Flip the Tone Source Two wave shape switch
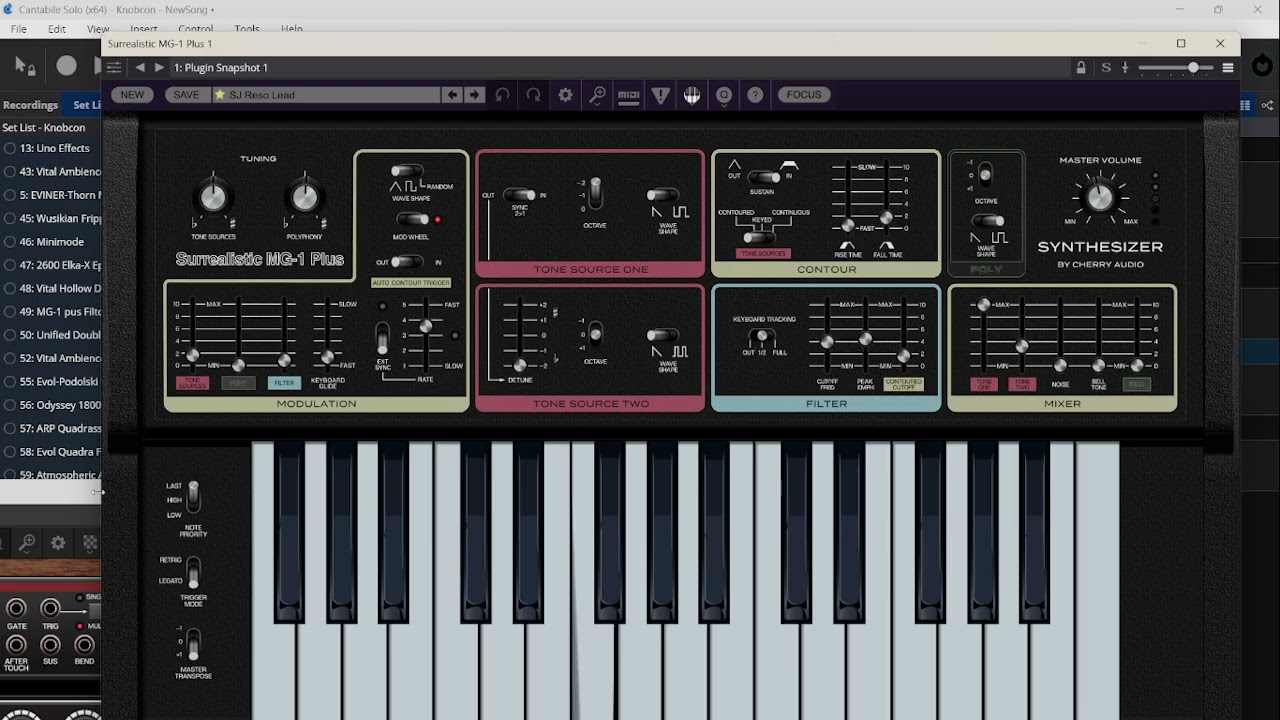The width and height of the screenshot is (1280, 720). click(x=663, y=337)
